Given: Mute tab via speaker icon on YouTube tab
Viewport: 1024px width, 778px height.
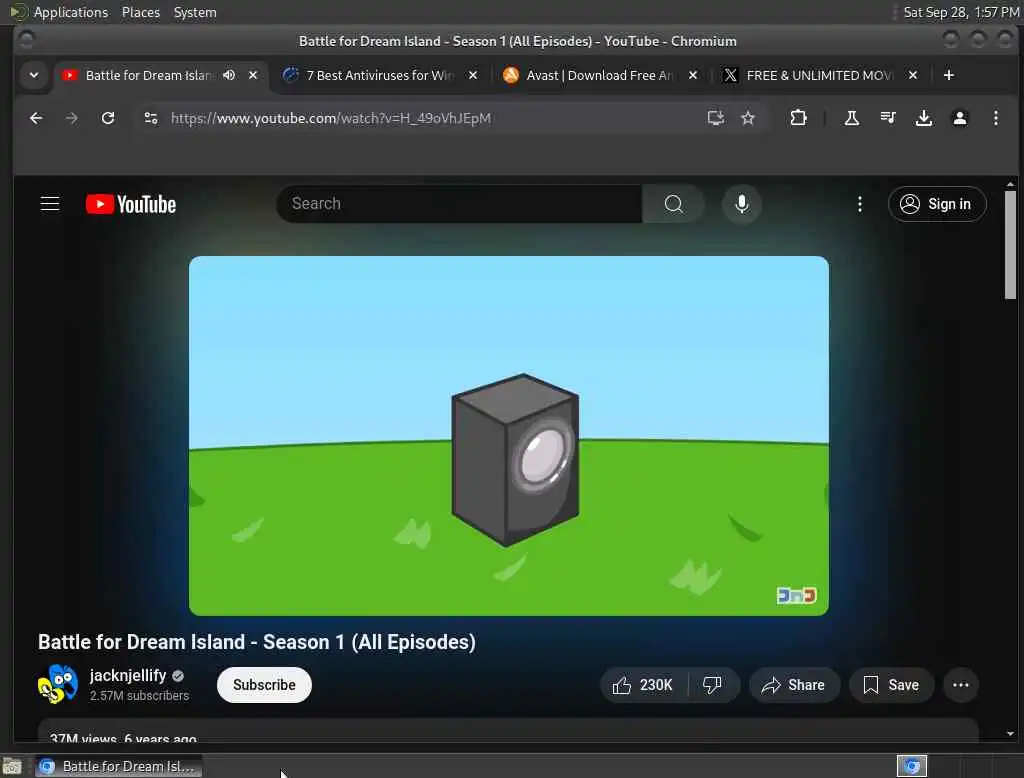Looking at the screenshot, I should [229, 75].
